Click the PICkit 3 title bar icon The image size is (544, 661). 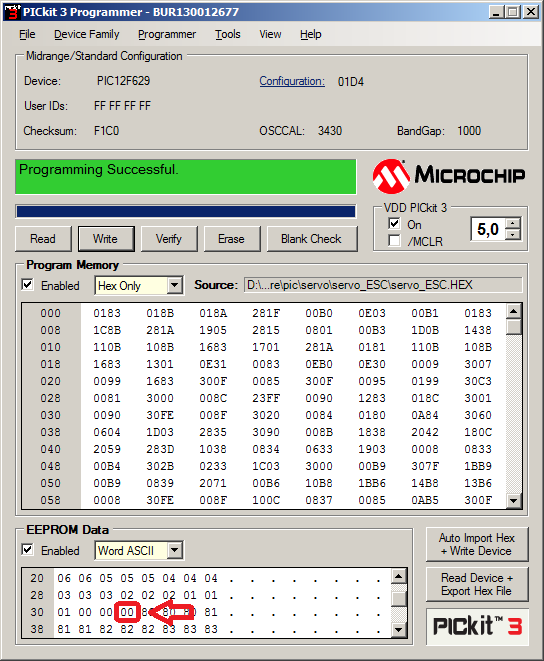coord(12,12)
